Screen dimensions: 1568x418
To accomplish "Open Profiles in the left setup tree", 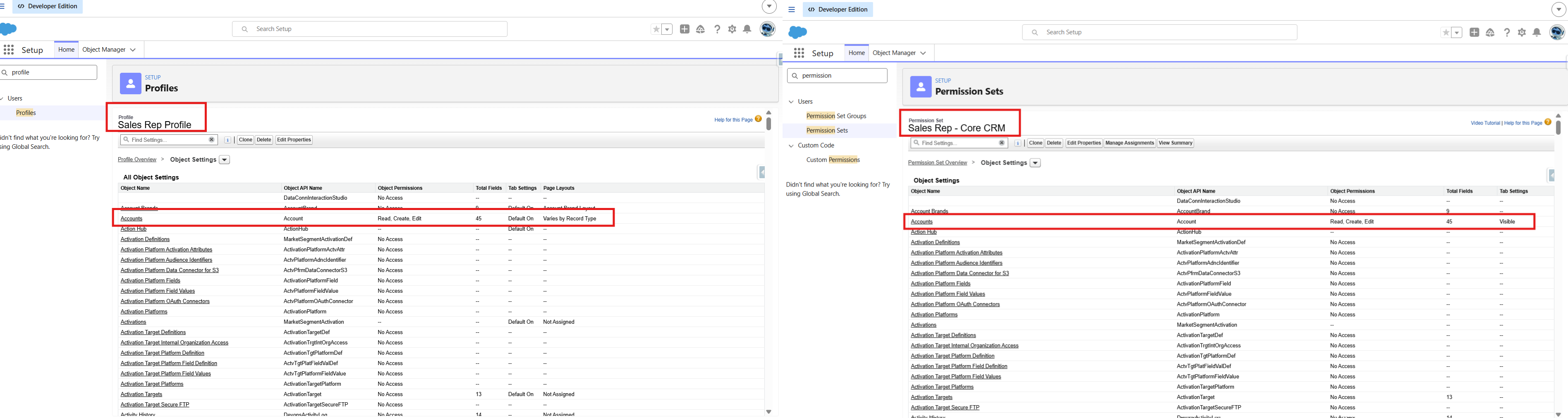I will coord(26,112).
